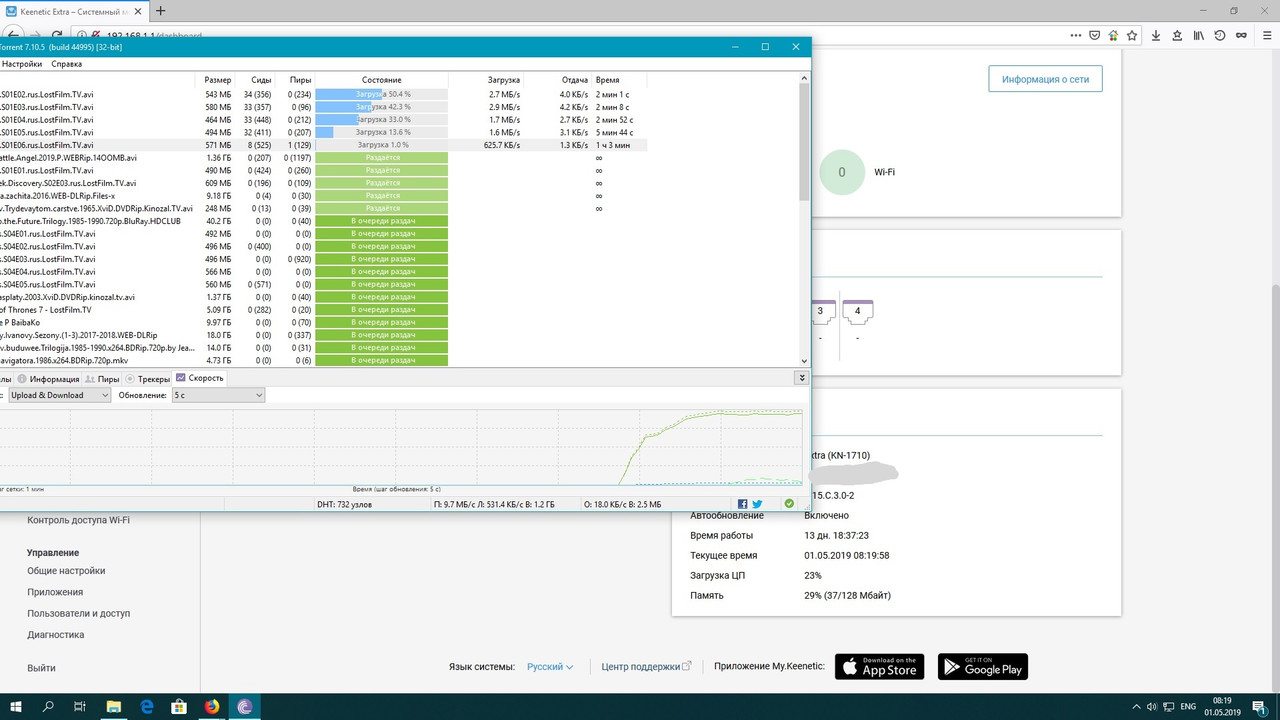This screenshot has height=720, width=1280.
Task: Bookmark this page with the star icon
Action: (x=1131, y=35)
